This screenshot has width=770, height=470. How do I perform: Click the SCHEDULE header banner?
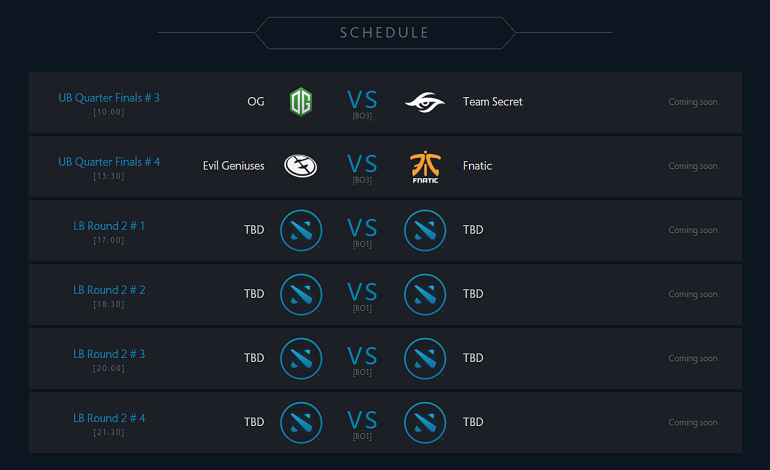(x=385, y=33)
